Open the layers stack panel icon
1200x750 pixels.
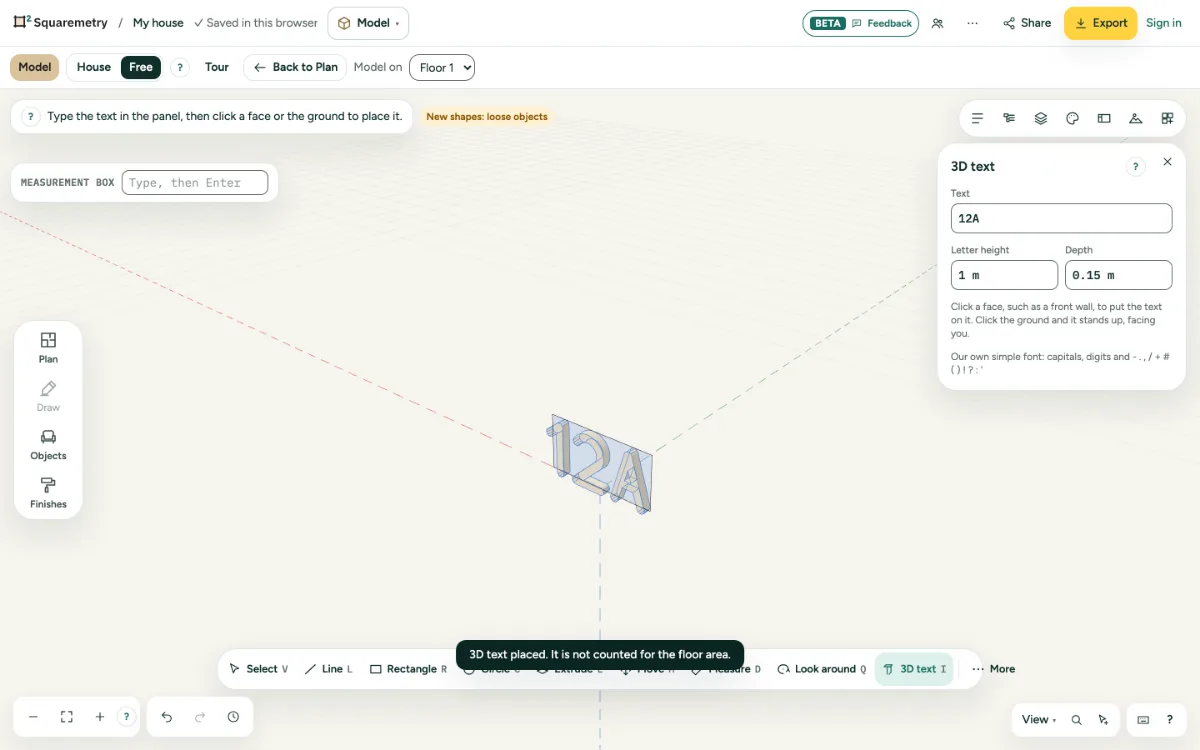coord(1041,118)
